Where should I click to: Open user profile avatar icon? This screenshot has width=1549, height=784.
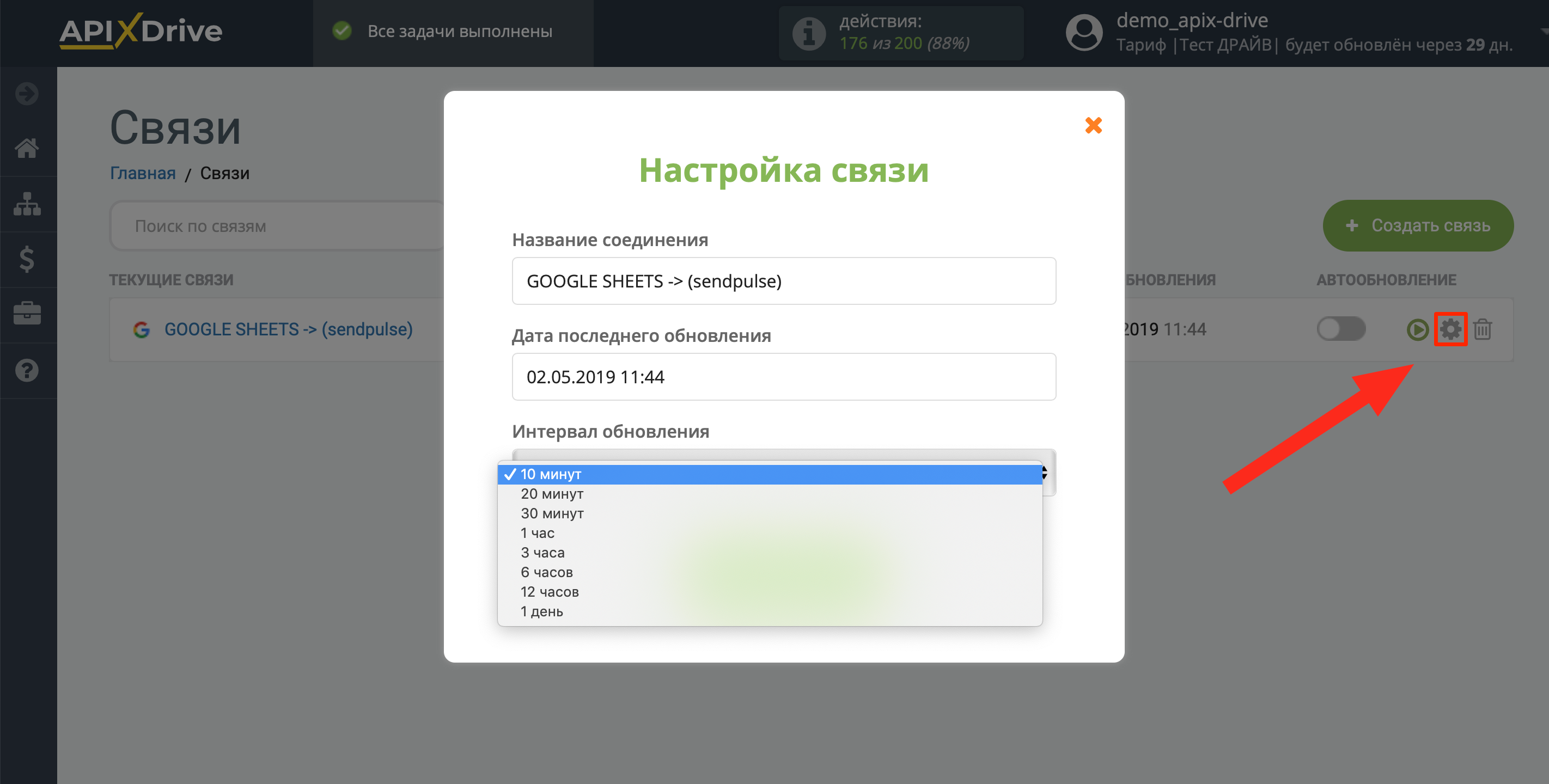(x=1083, y=33)
